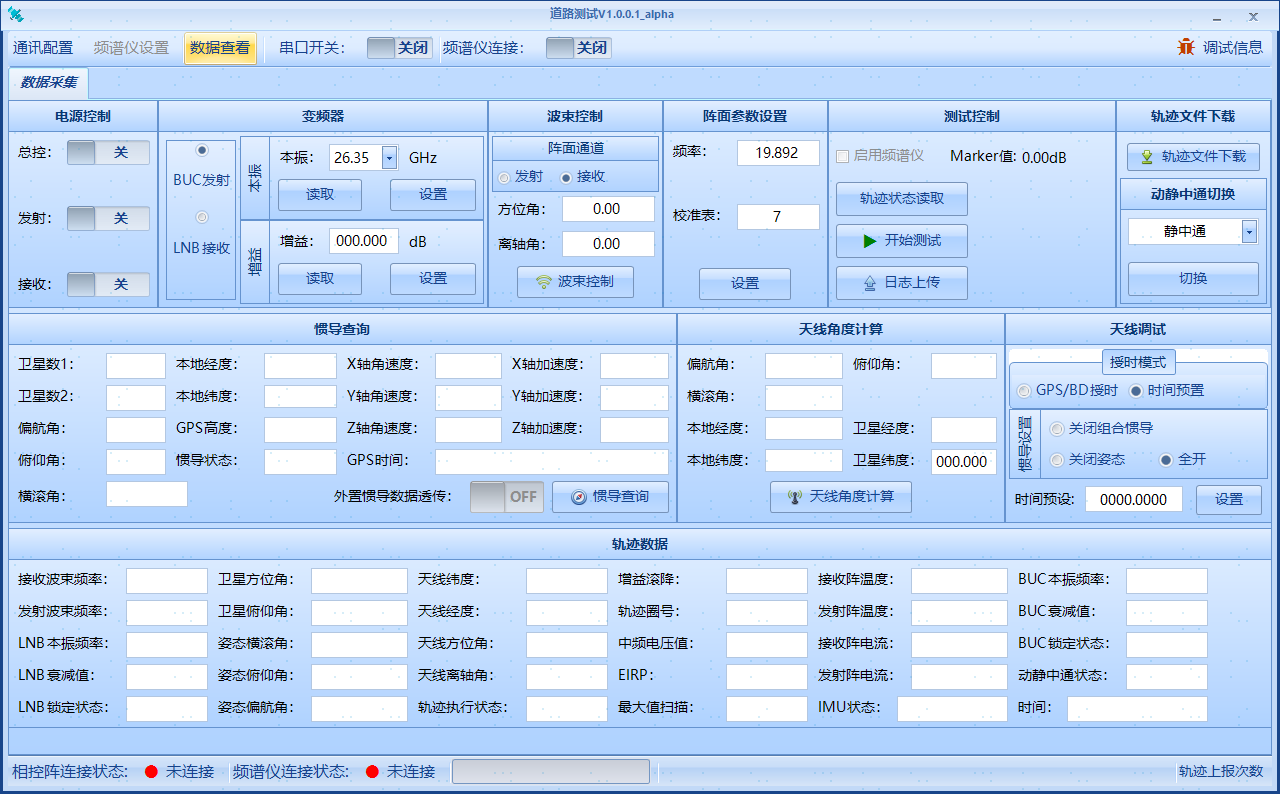Screen dimensions: 1280x794
Task: Click the app logo icon in title bar
Action: point(15,14)
